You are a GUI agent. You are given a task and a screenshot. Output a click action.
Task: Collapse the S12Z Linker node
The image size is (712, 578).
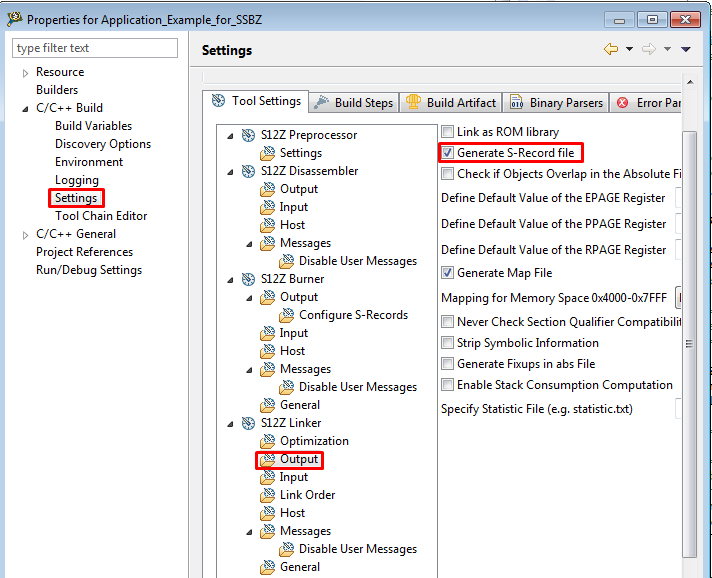[230, 424]
